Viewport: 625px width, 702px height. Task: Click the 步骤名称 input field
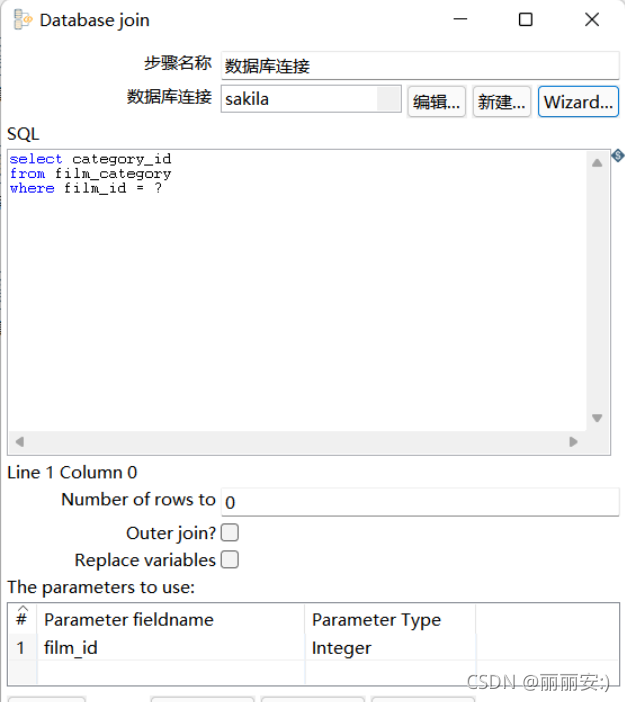point(420,66)
